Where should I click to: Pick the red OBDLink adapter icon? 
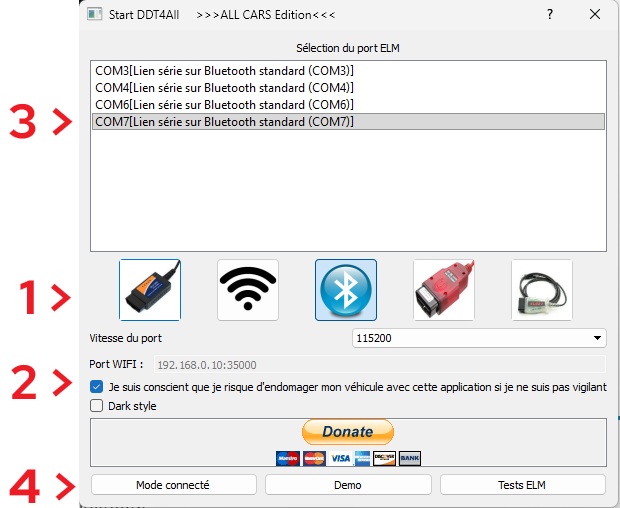point(444,290)
